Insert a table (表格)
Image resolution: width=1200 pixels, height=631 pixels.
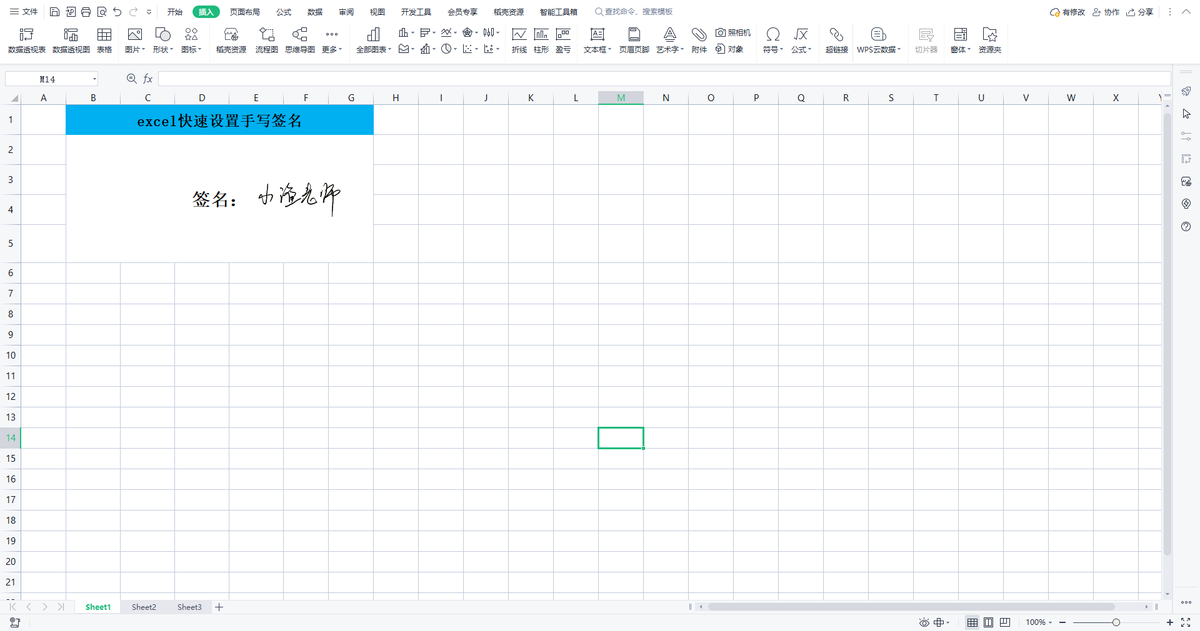pyautogui.click(x=104, y=40)
